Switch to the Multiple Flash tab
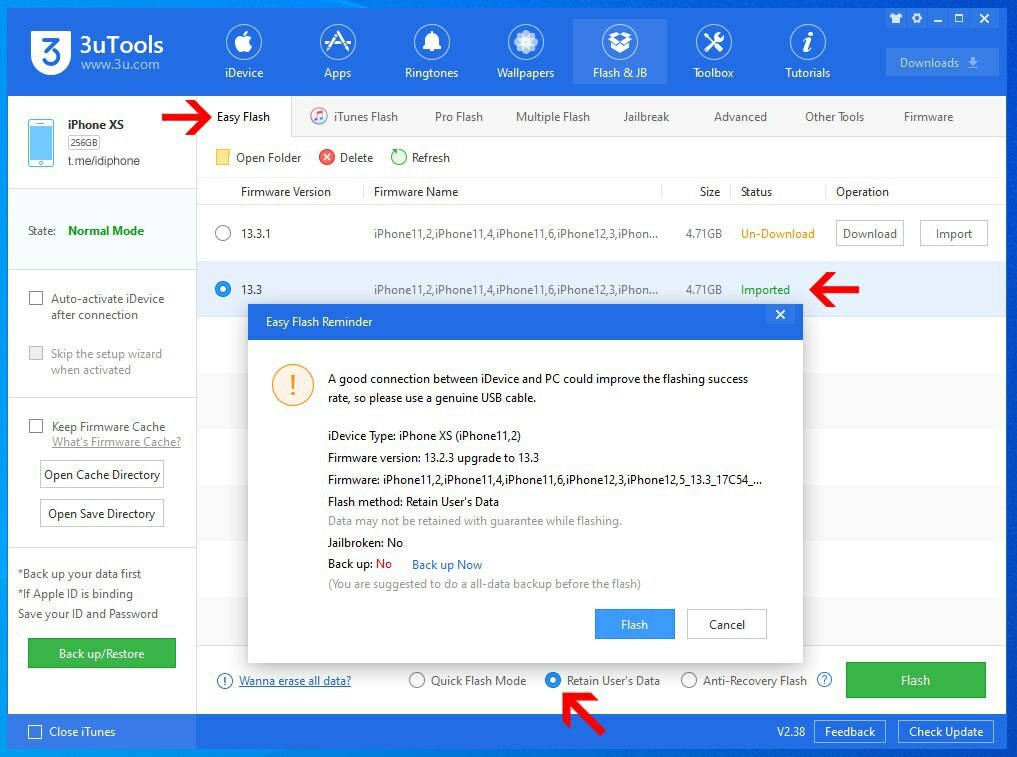Viewport: 1017px width, 757px height. click(553, 117)
